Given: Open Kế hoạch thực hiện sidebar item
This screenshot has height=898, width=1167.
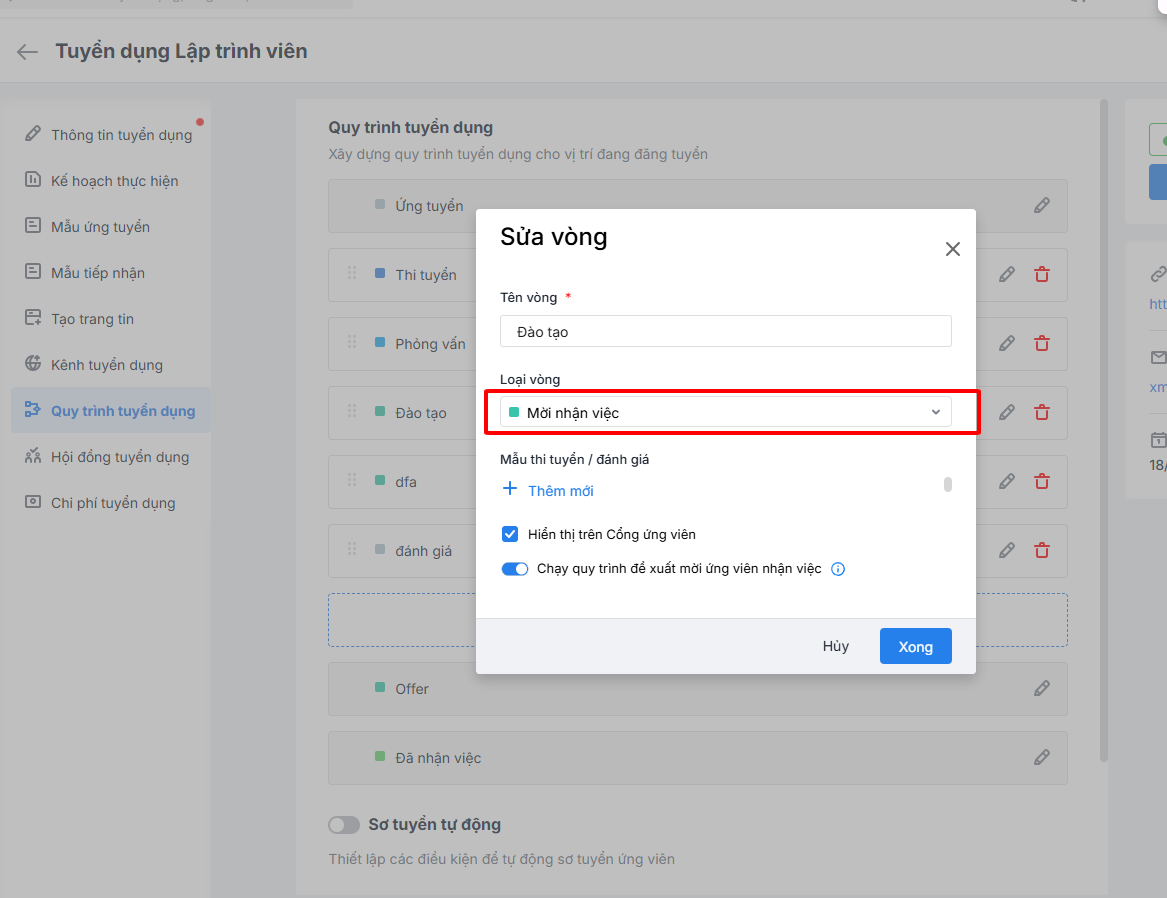Looking at the screenshot, I should (114, 181).
